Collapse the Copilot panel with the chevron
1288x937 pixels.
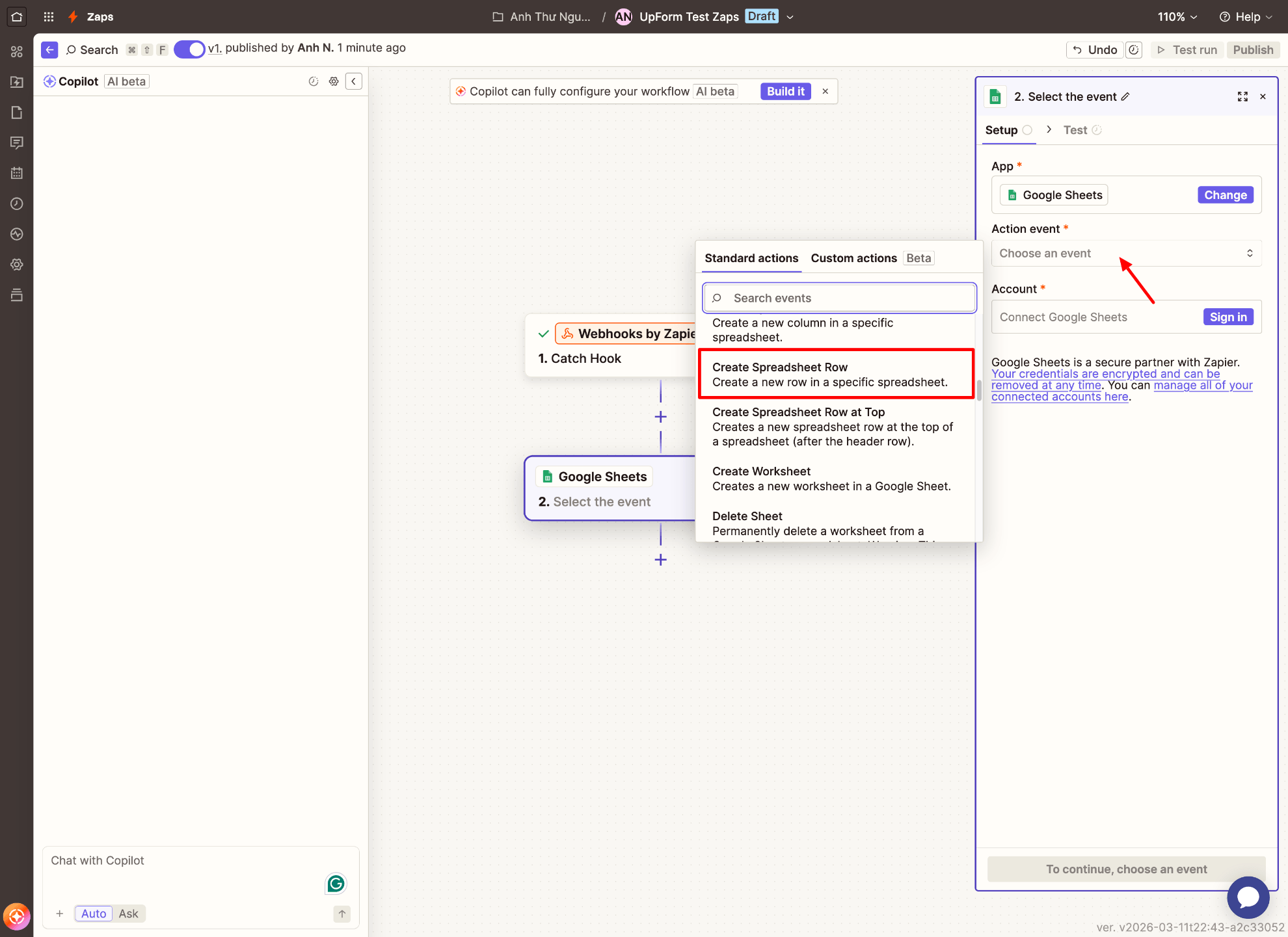[354, 81]
